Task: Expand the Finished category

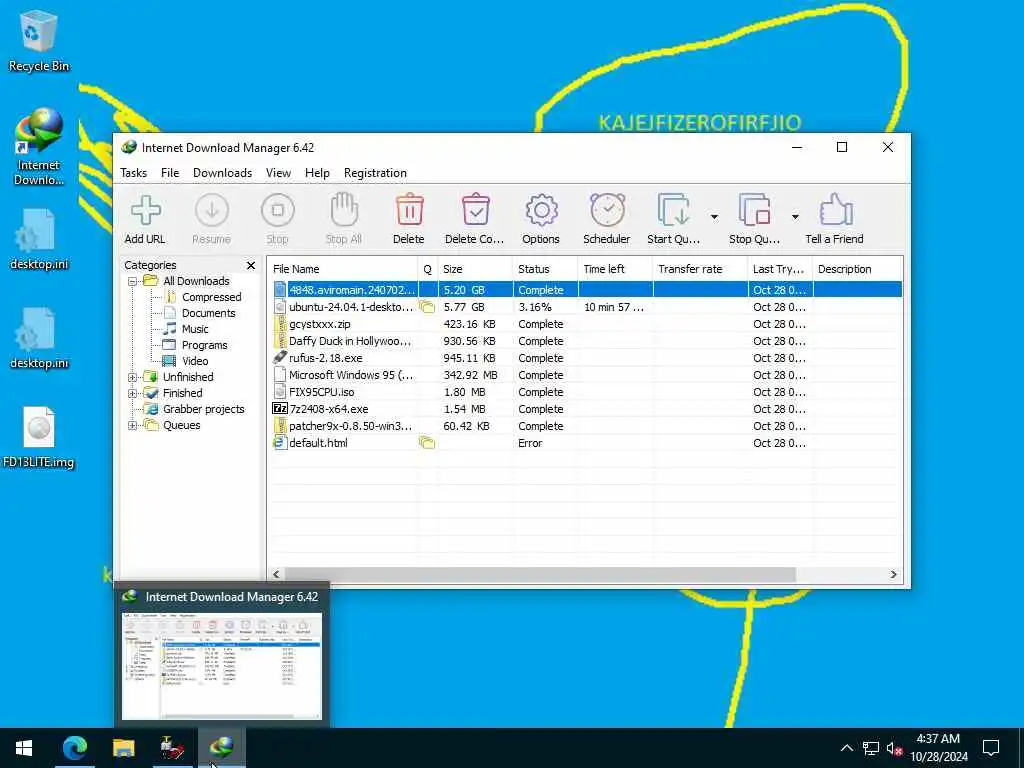Action: [133, 393]
